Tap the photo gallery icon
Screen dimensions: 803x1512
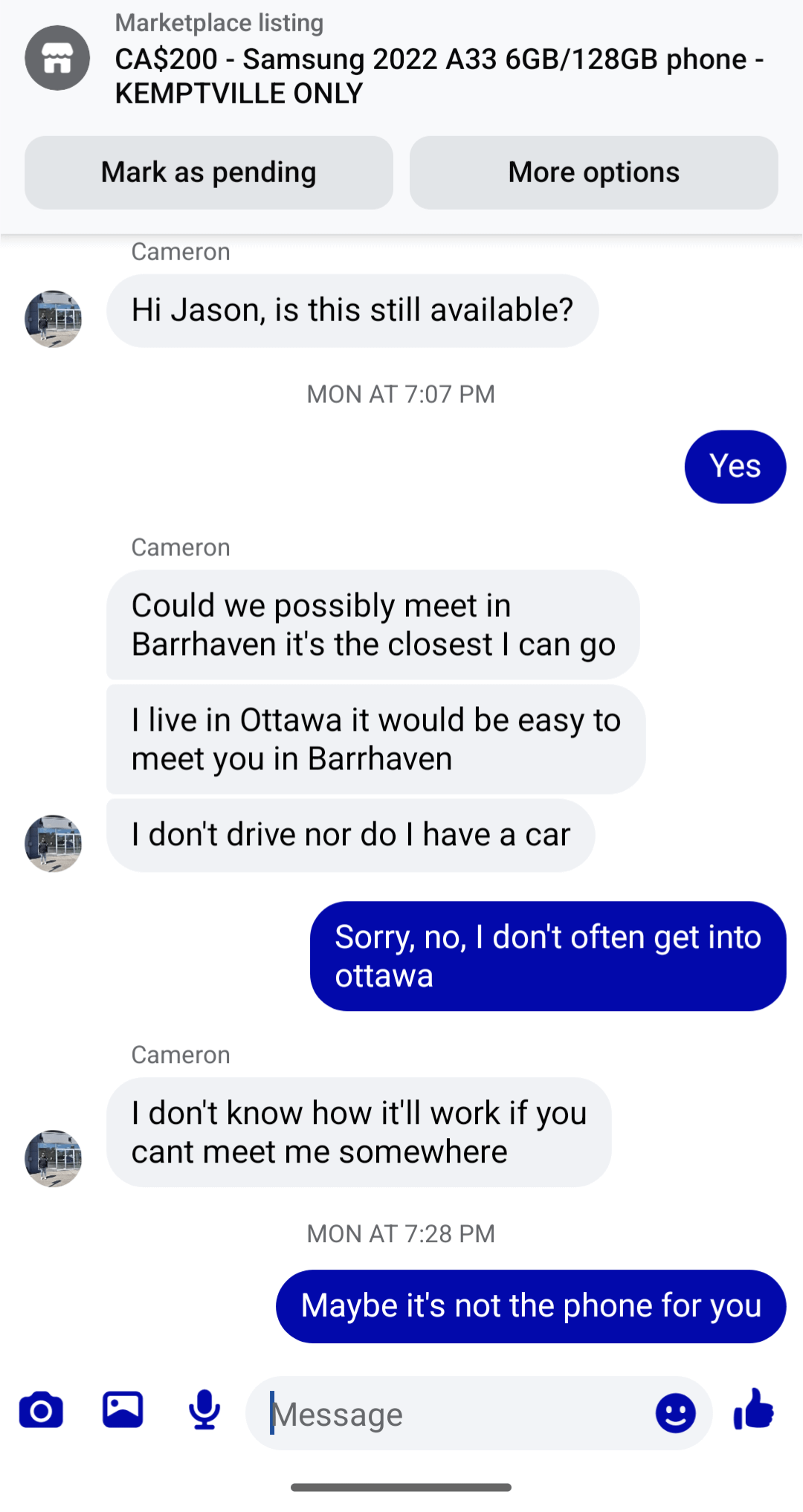123,1409
